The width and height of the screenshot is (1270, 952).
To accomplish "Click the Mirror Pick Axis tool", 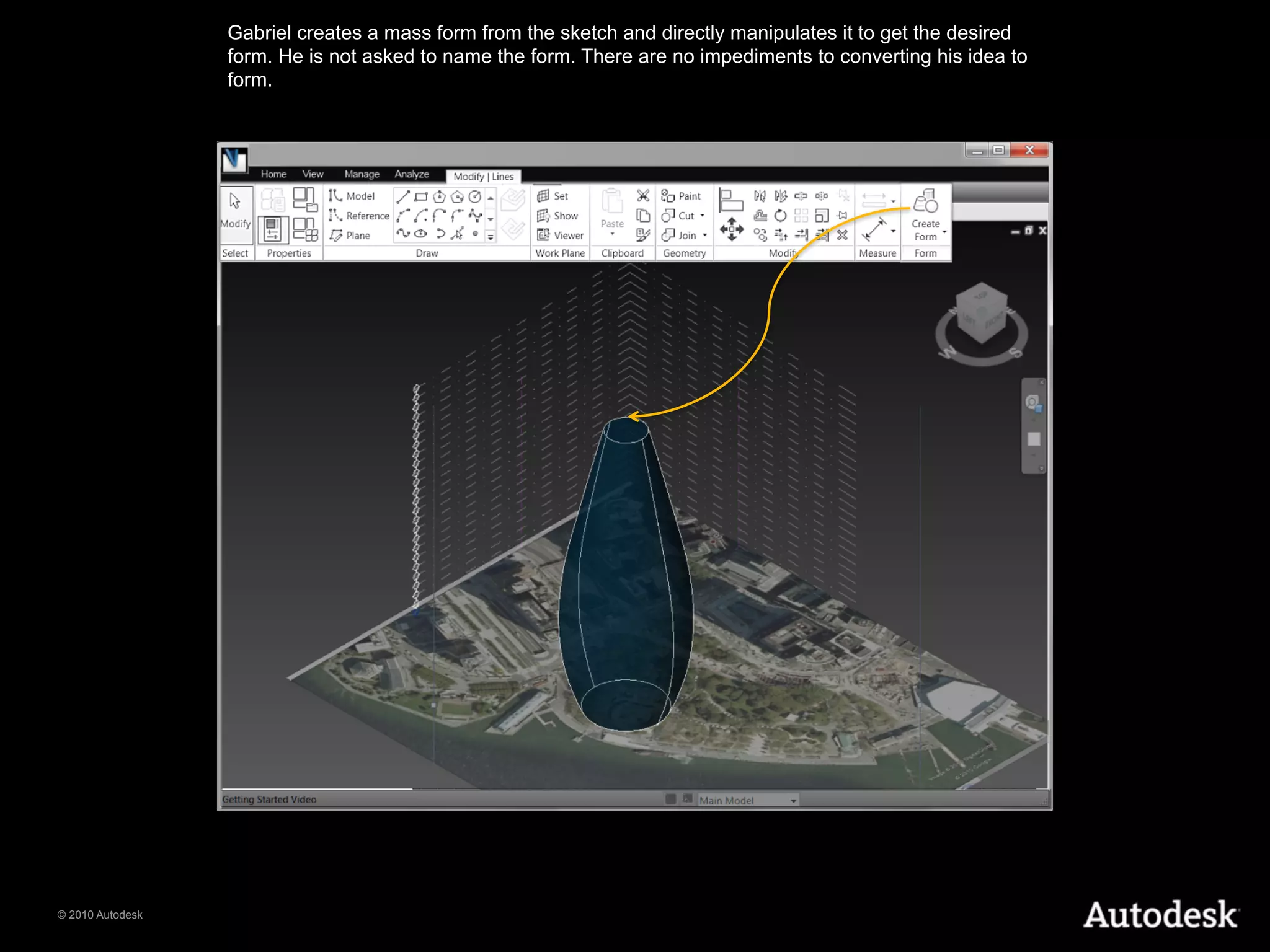I will (760, 196).
